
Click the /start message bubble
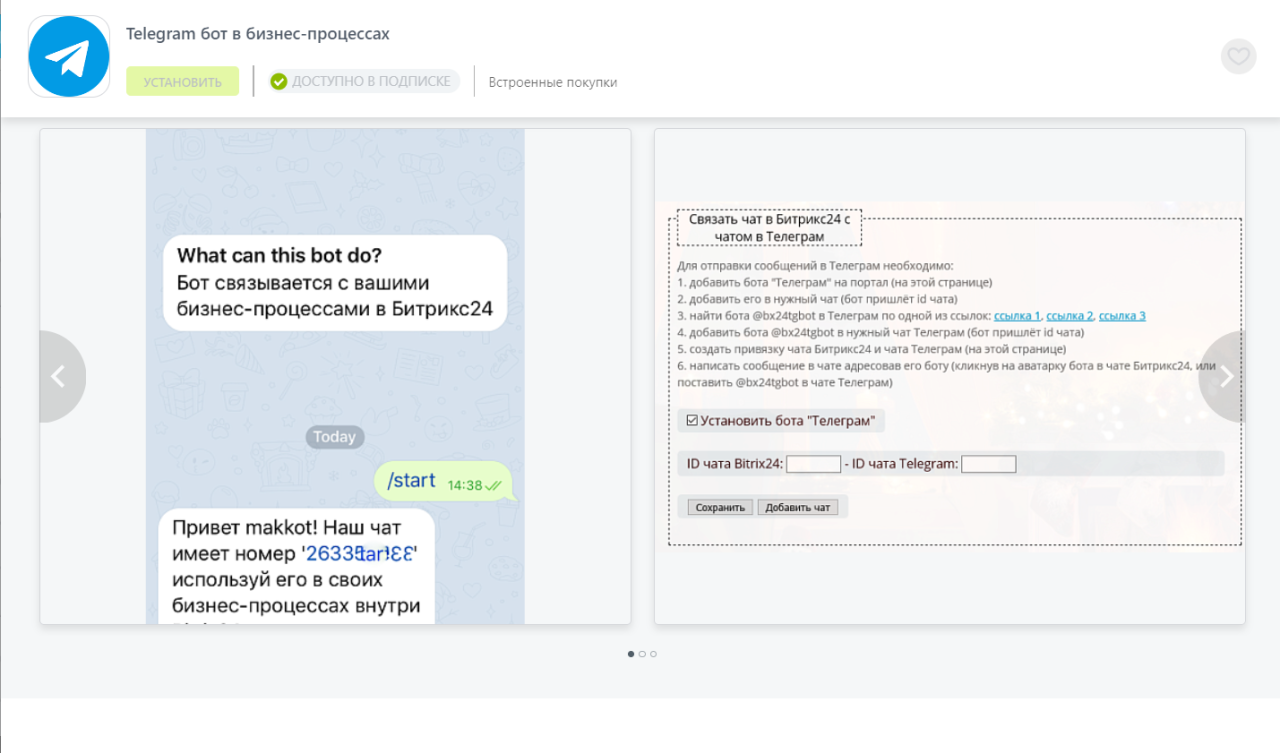pyautogui.click(x=443, y=482)
